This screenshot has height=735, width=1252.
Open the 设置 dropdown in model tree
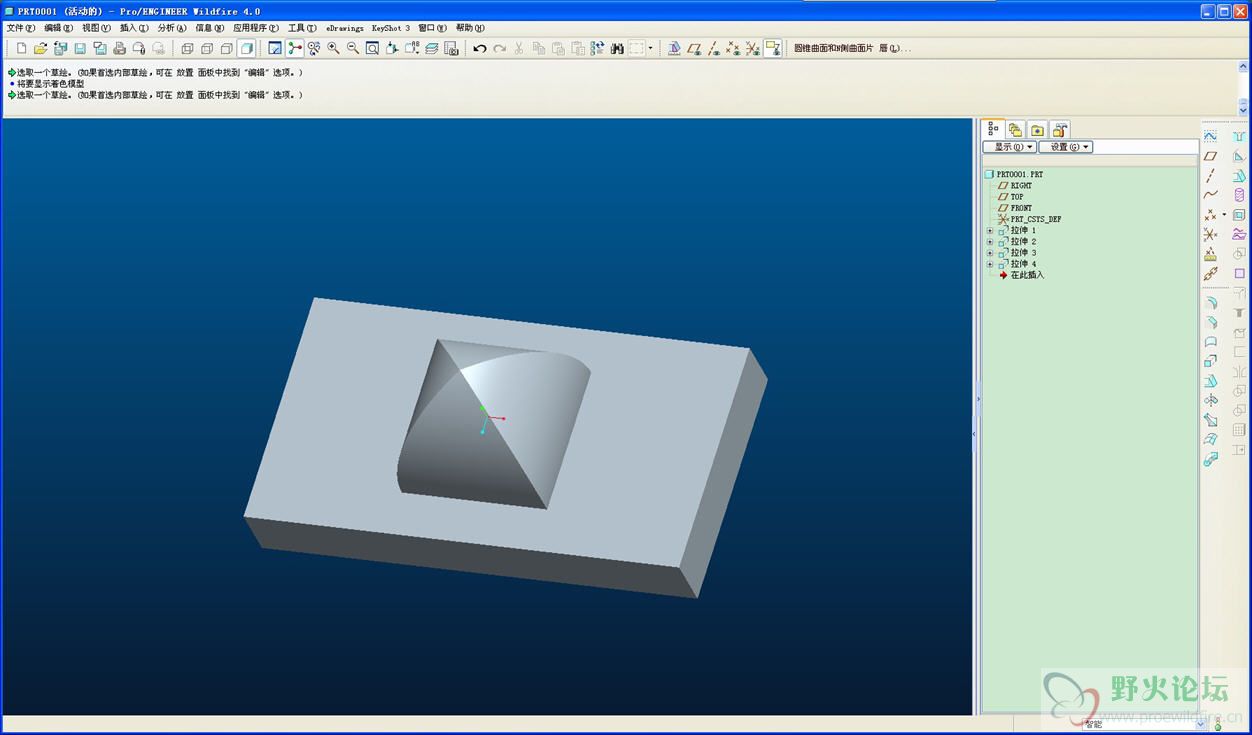point(1066,147)
